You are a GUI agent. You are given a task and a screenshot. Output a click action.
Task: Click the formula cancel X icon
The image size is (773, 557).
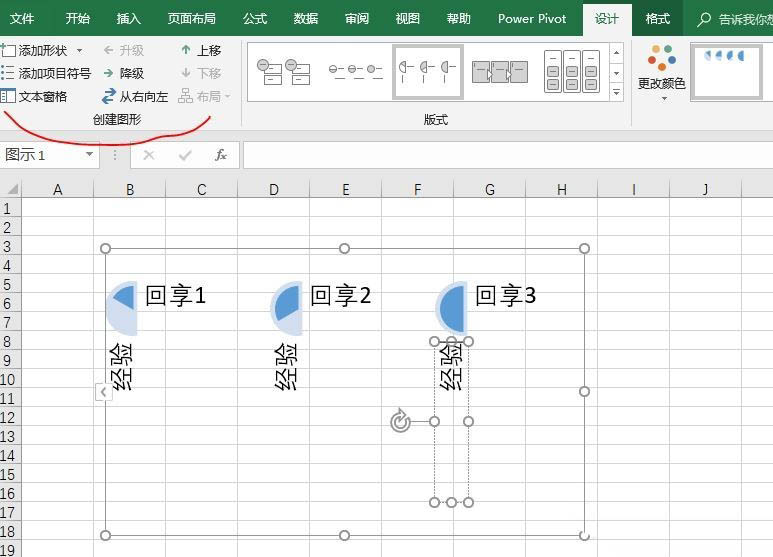click(148, 155)
